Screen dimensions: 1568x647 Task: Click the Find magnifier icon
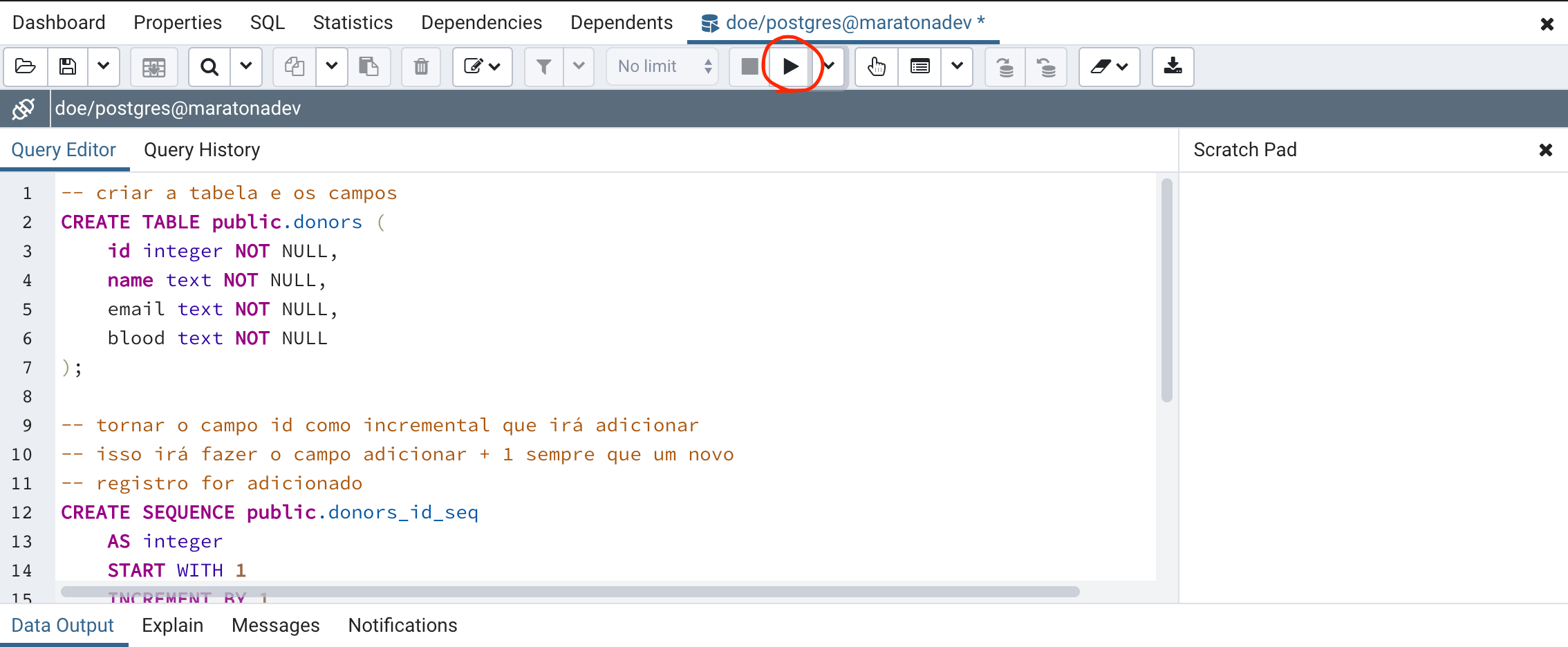[x=209, y=66]
